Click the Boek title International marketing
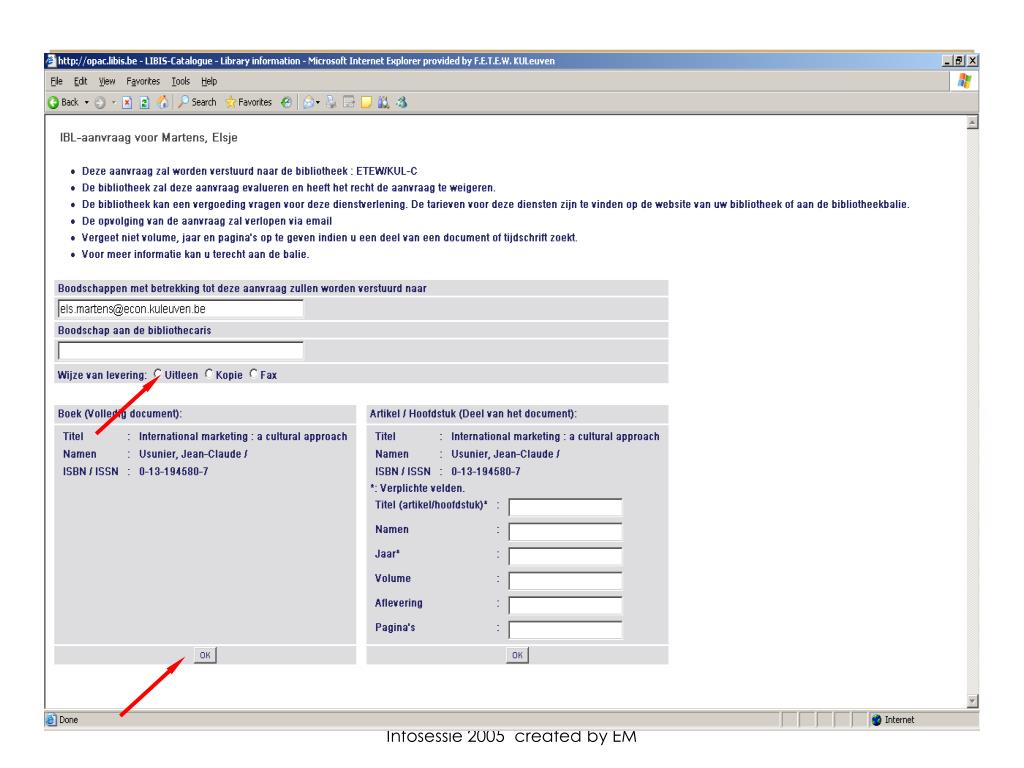The width and height of the screenshot is (1024, 768). coord(243,436)
